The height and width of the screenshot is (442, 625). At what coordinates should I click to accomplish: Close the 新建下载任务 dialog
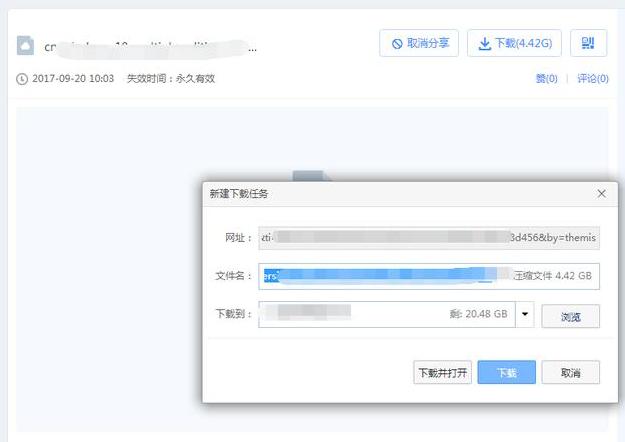(x=601, y=194)
